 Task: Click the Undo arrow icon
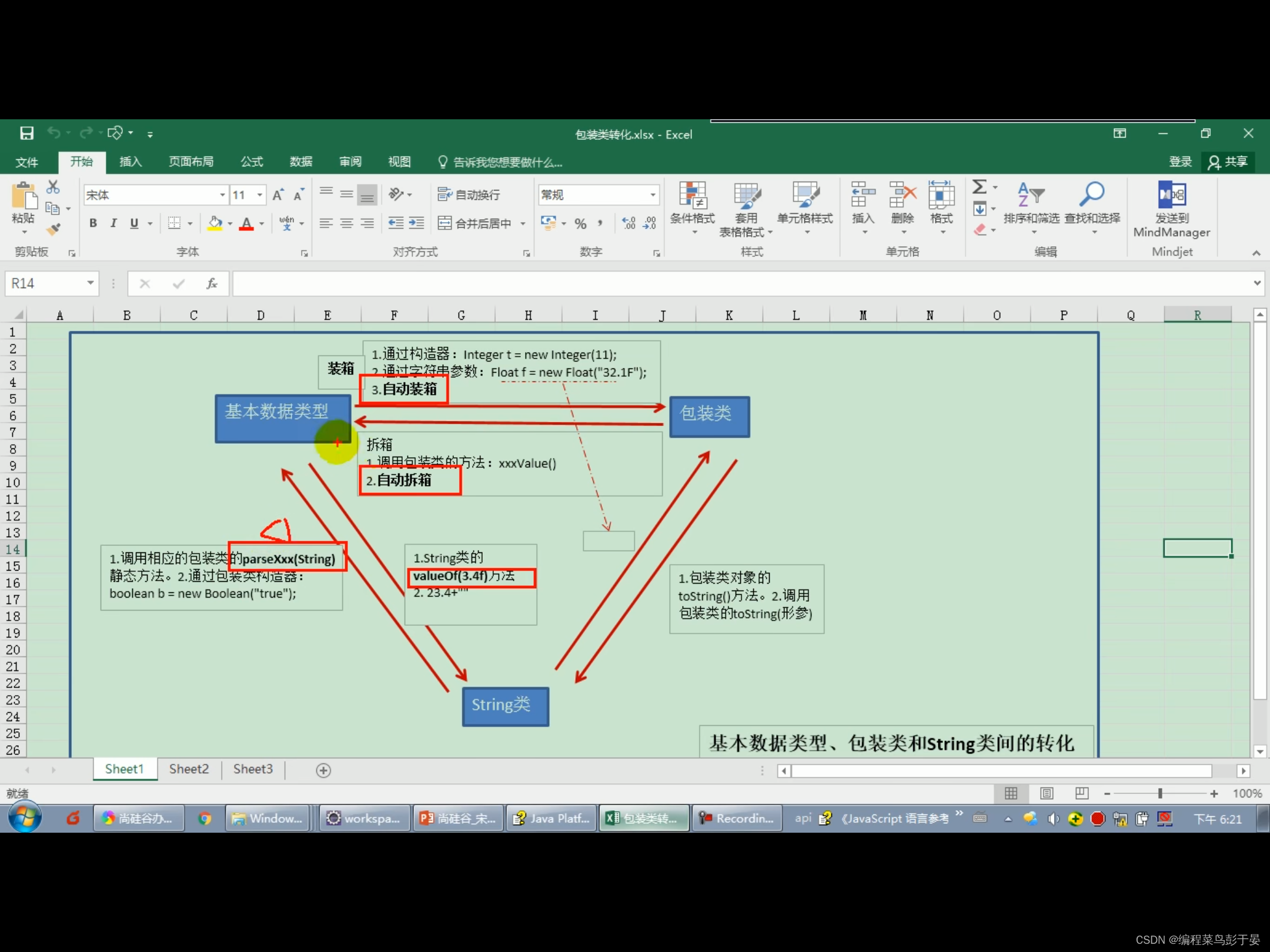pyautogui.click(x=54, y=133)
